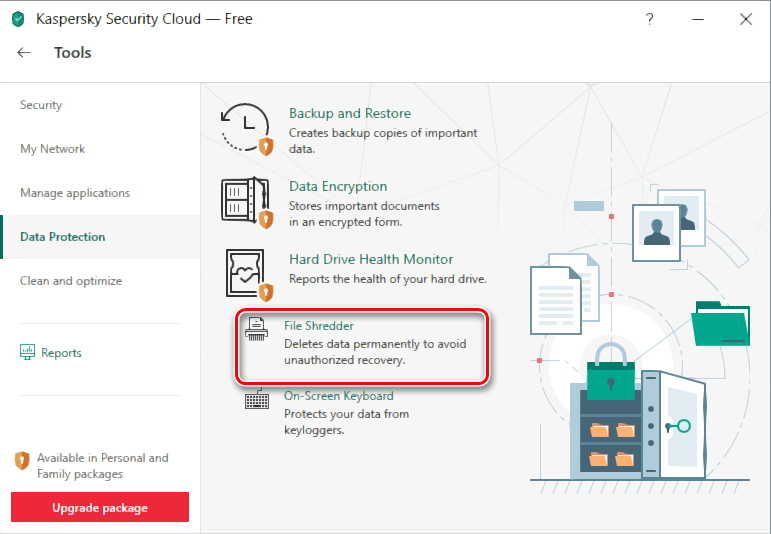Select My Network in the sidebar
Screen dimensions: 771x534
point(52,148)
